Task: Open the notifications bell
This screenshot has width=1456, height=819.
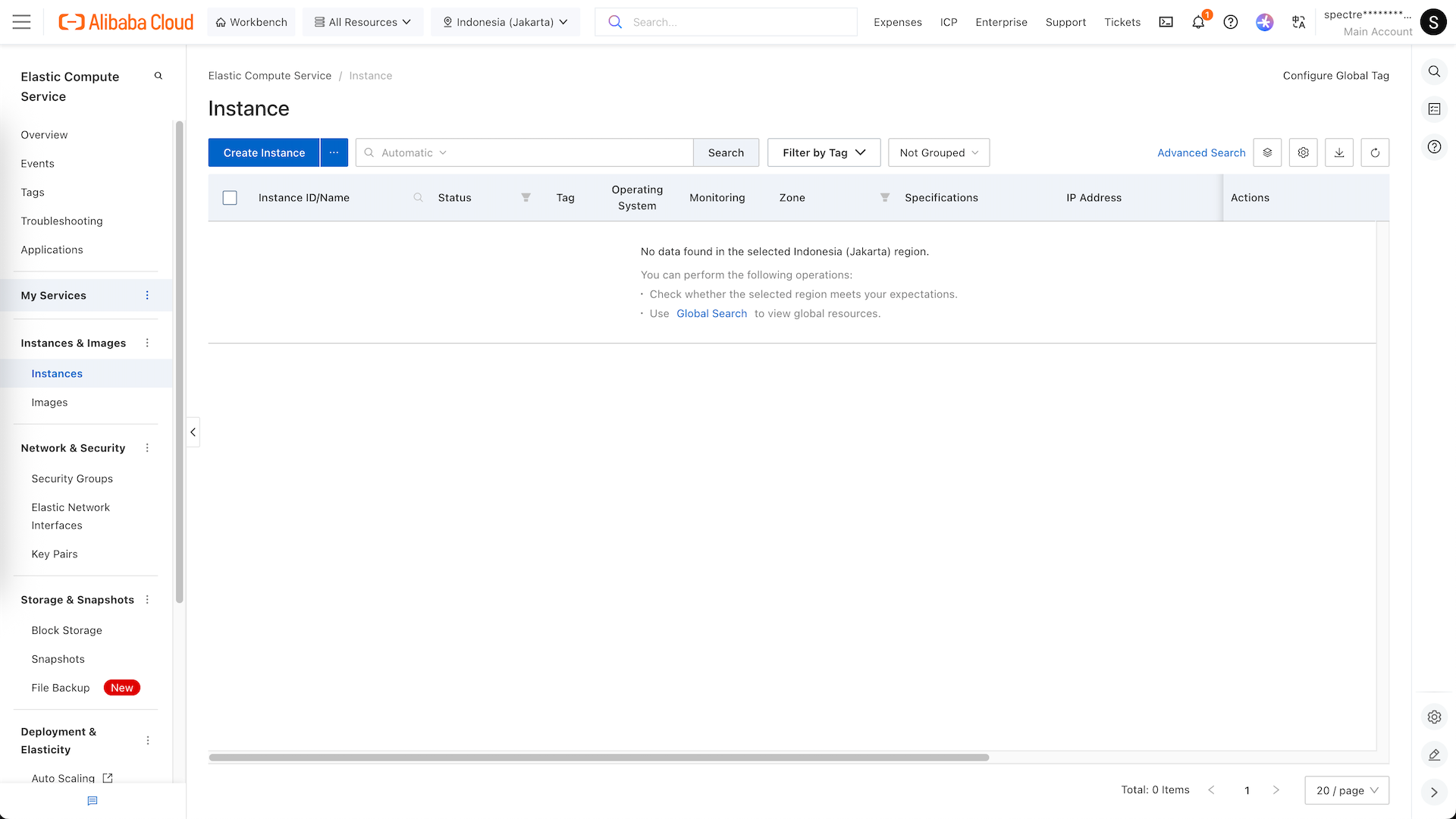Action: pyautogui.click(x=1198, y=22)
